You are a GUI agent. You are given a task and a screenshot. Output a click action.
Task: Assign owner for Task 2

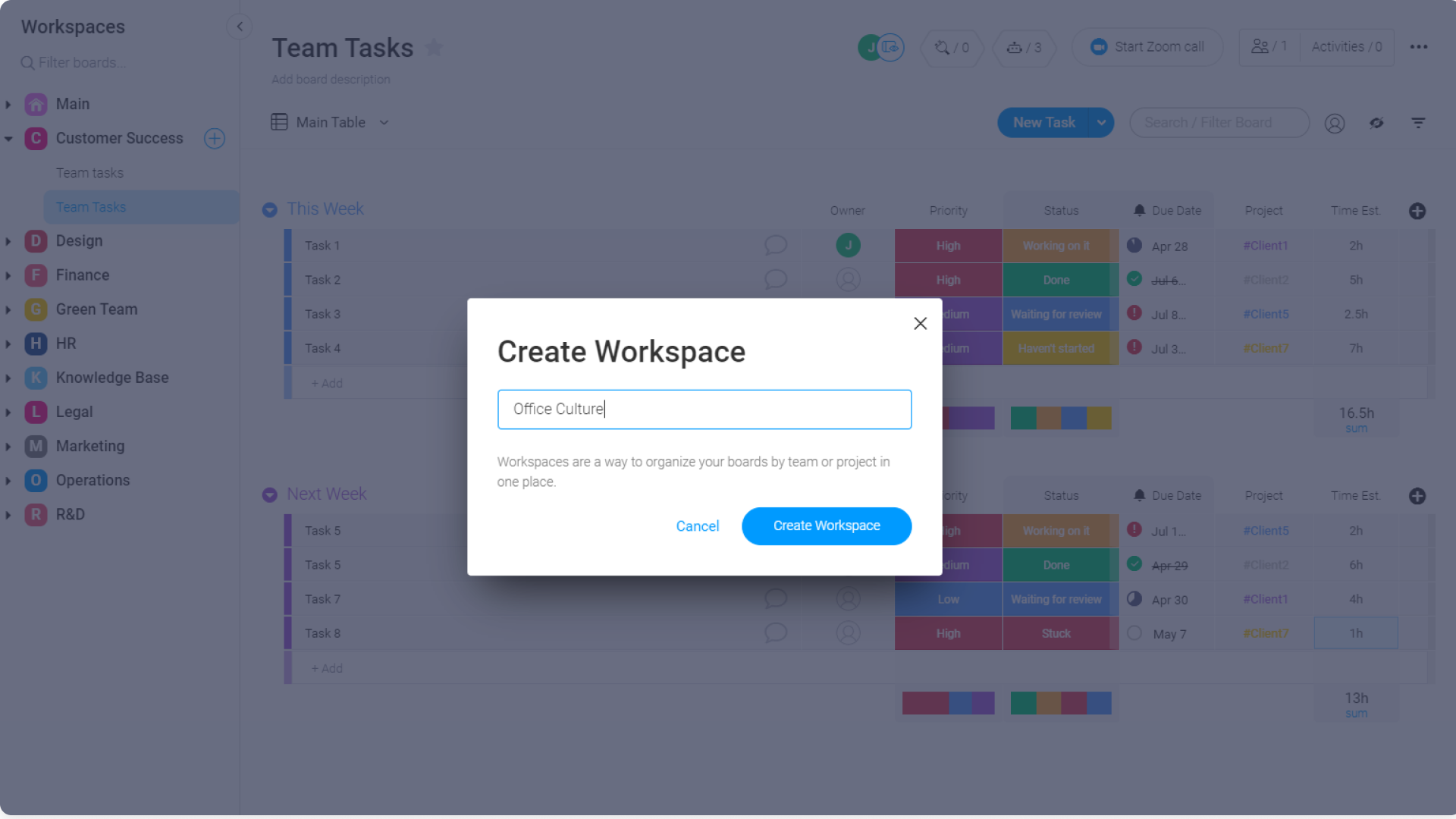848,279
